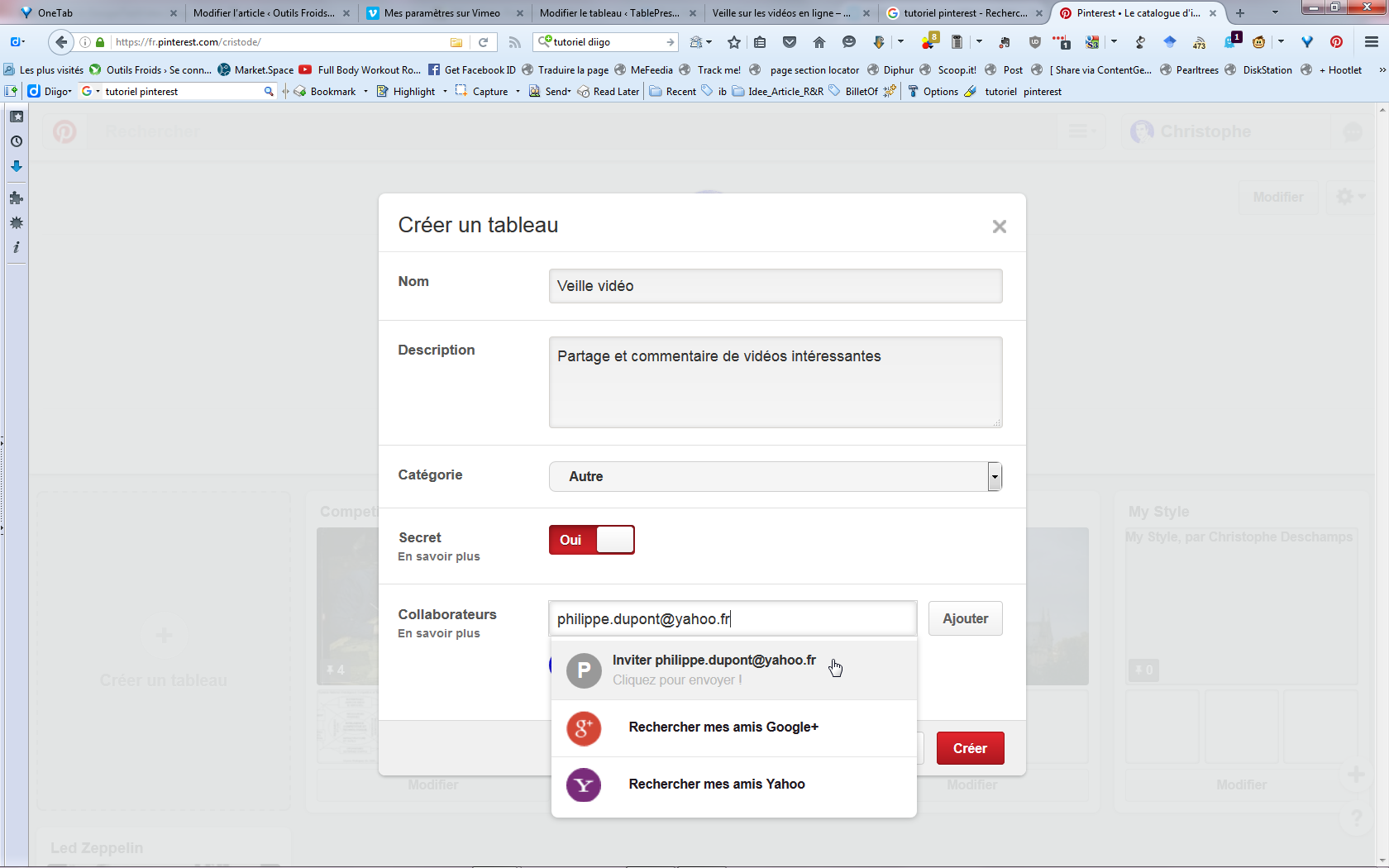
Task: Switch to Modifier l'article Outils Froids tab
Action: tap(271, 13)
